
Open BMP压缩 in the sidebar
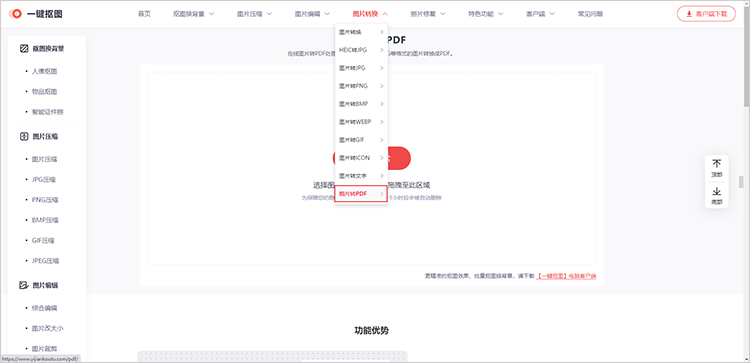pos(45,220)
